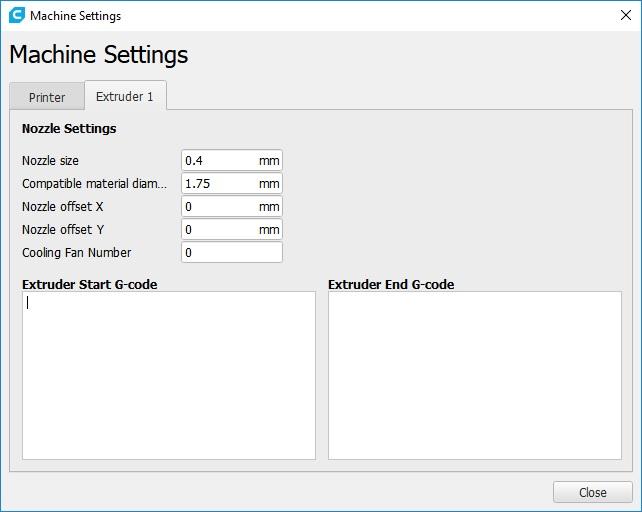Click the Nozzle size label
Screen dimensions: 642x512
click(50, 161)
